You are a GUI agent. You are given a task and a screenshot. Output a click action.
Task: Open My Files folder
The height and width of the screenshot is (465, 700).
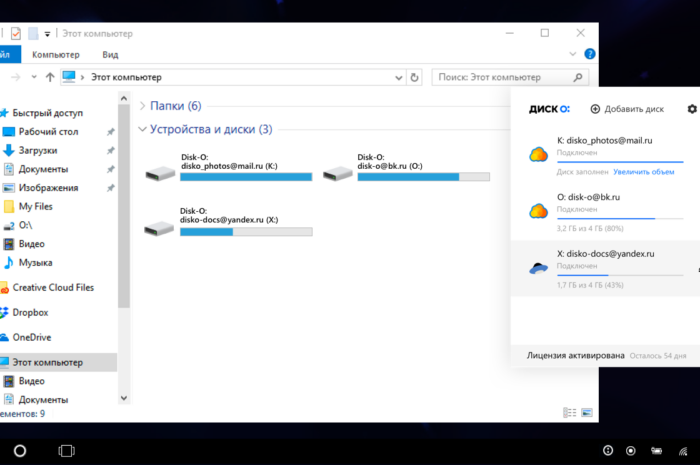36,207
